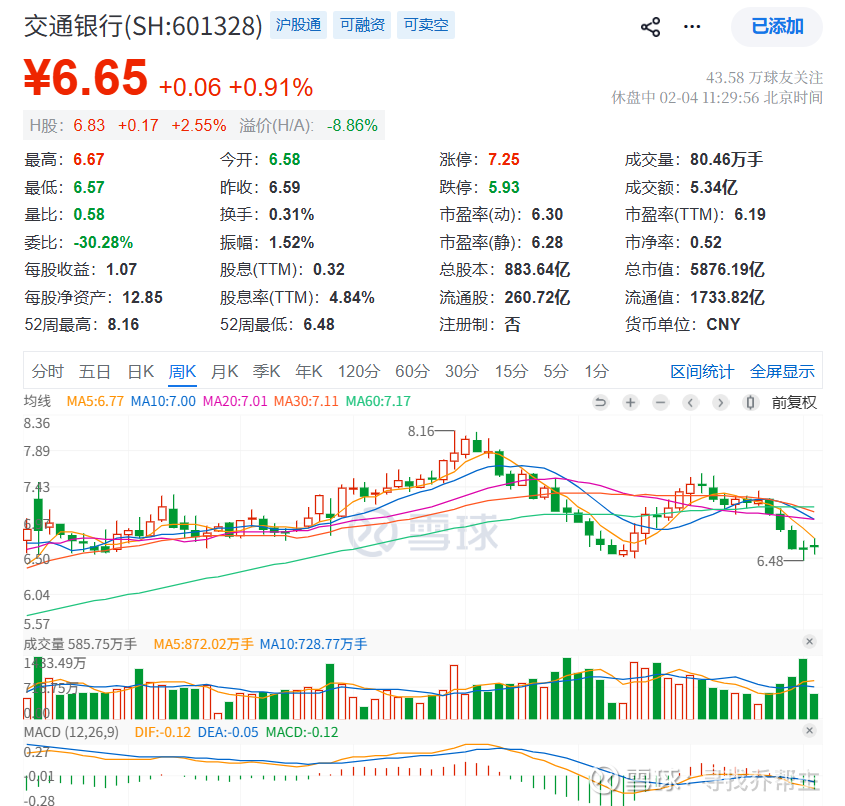The width and height of the screenshot is (845, 806).
Task: Click the 43.58 万球友关注 followers text
Action: [764, 78]
